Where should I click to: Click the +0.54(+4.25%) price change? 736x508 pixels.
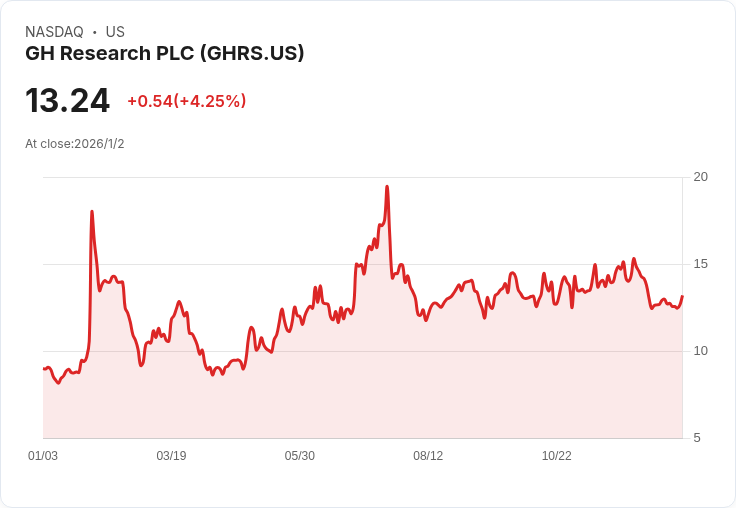pos(186,101)
